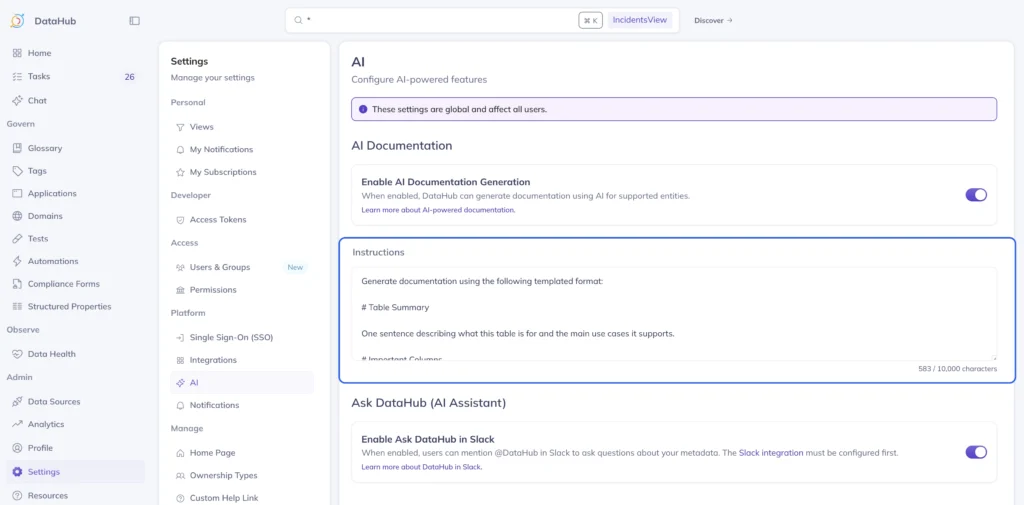Collapse the sidebar with the panel icon
The width and height of the screenshot is (1024, 505).
(135, 21)
